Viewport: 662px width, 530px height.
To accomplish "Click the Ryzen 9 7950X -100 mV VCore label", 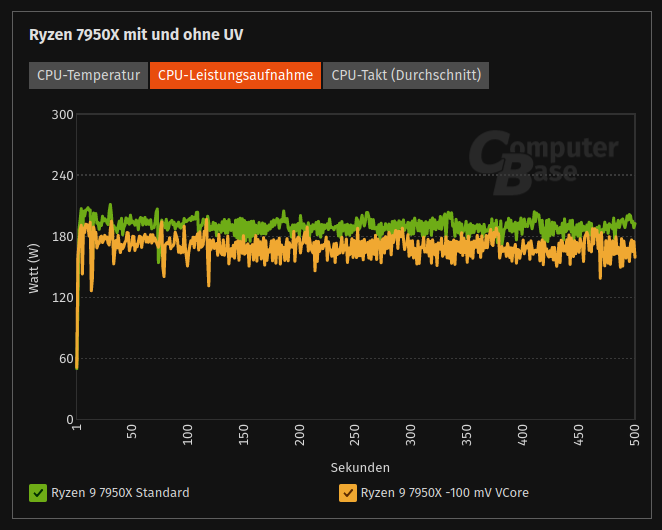I will pos(445,493).
